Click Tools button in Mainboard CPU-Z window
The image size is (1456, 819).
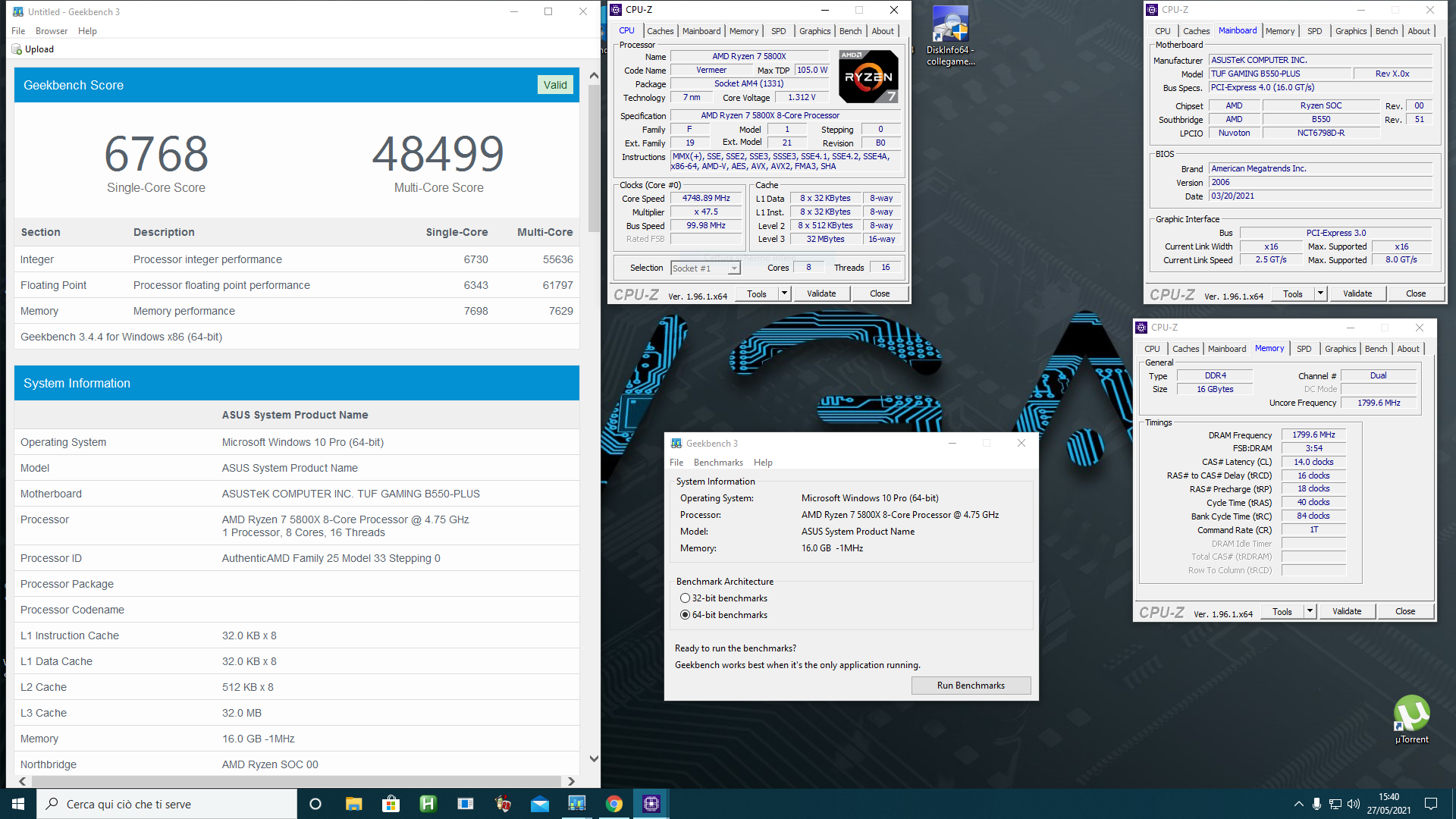click(1293, 293)
